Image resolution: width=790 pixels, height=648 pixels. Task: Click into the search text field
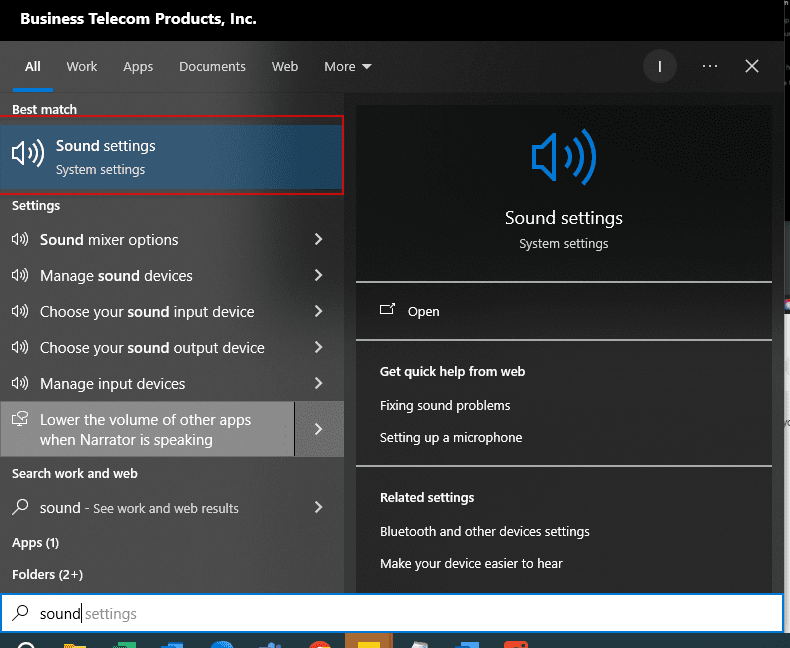click(x=400, y=613)
